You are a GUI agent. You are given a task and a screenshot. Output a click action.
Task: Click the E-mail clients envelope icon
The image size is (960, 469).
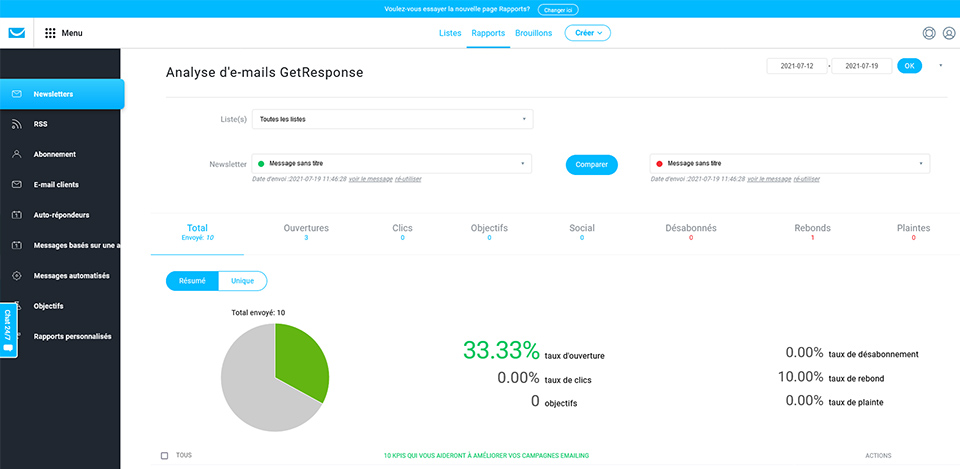tap(17, 184)
